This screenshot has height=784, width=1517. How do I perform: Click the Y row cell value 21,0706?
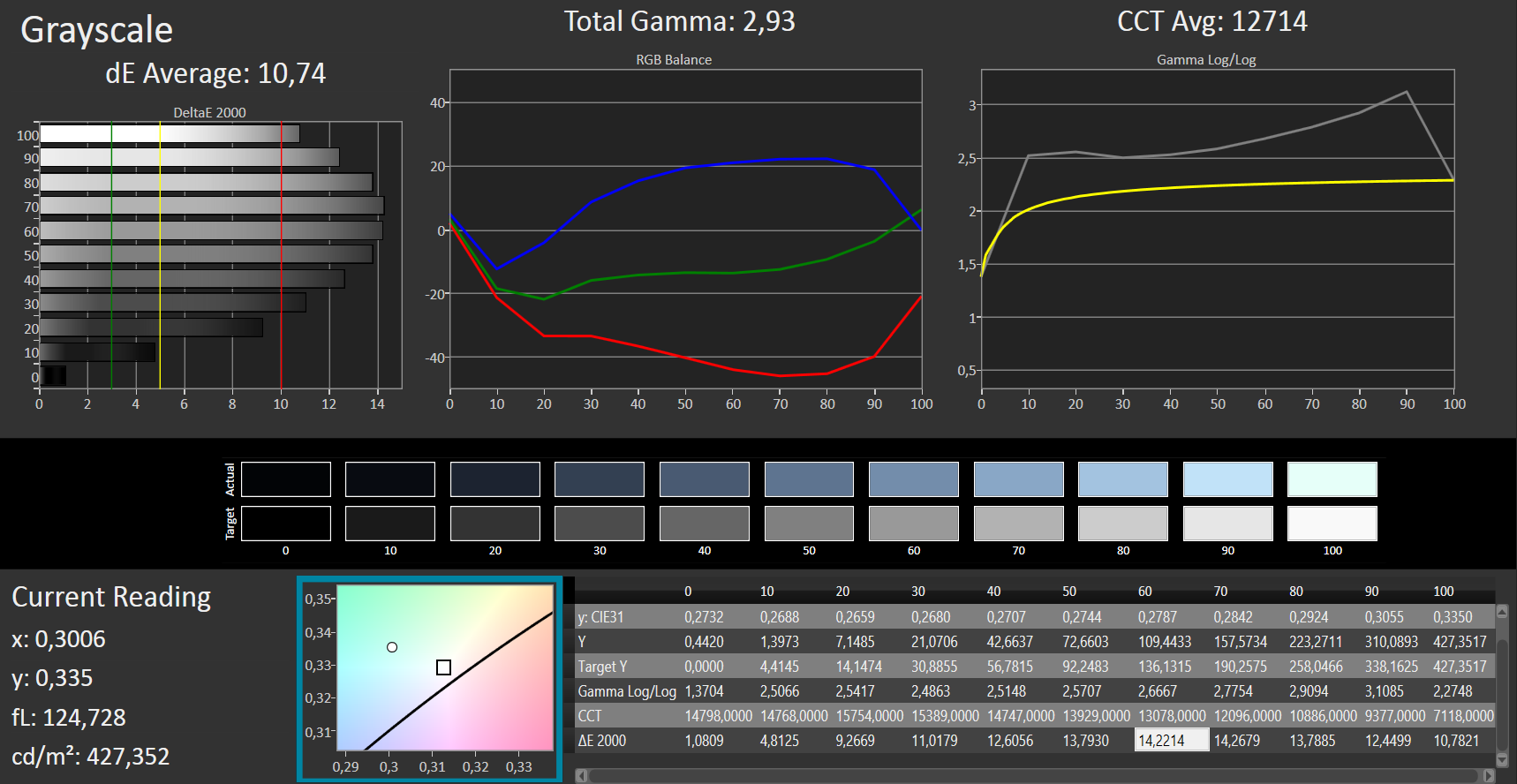[x=934, y=642]
